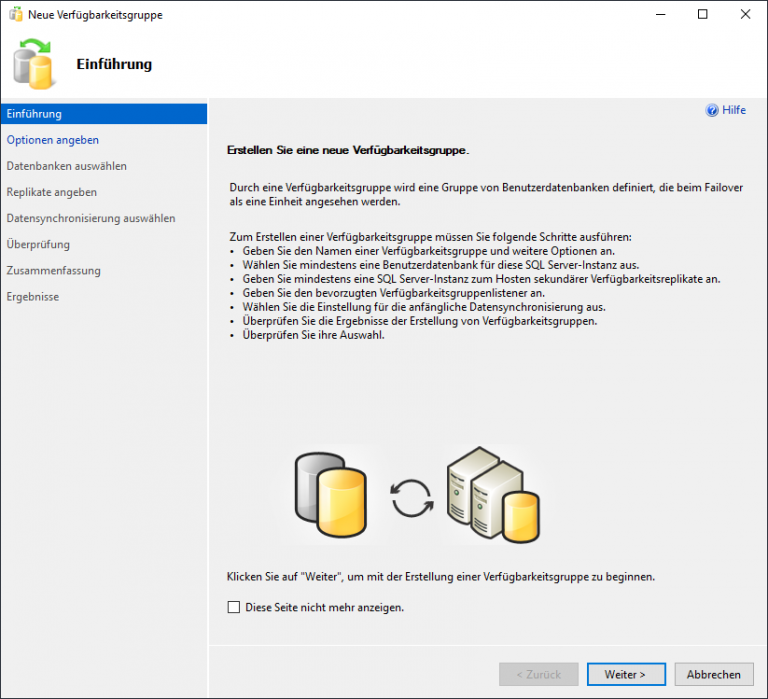Open the Überprüfung step
Screen dimensions: 768x699
[38, 244]
